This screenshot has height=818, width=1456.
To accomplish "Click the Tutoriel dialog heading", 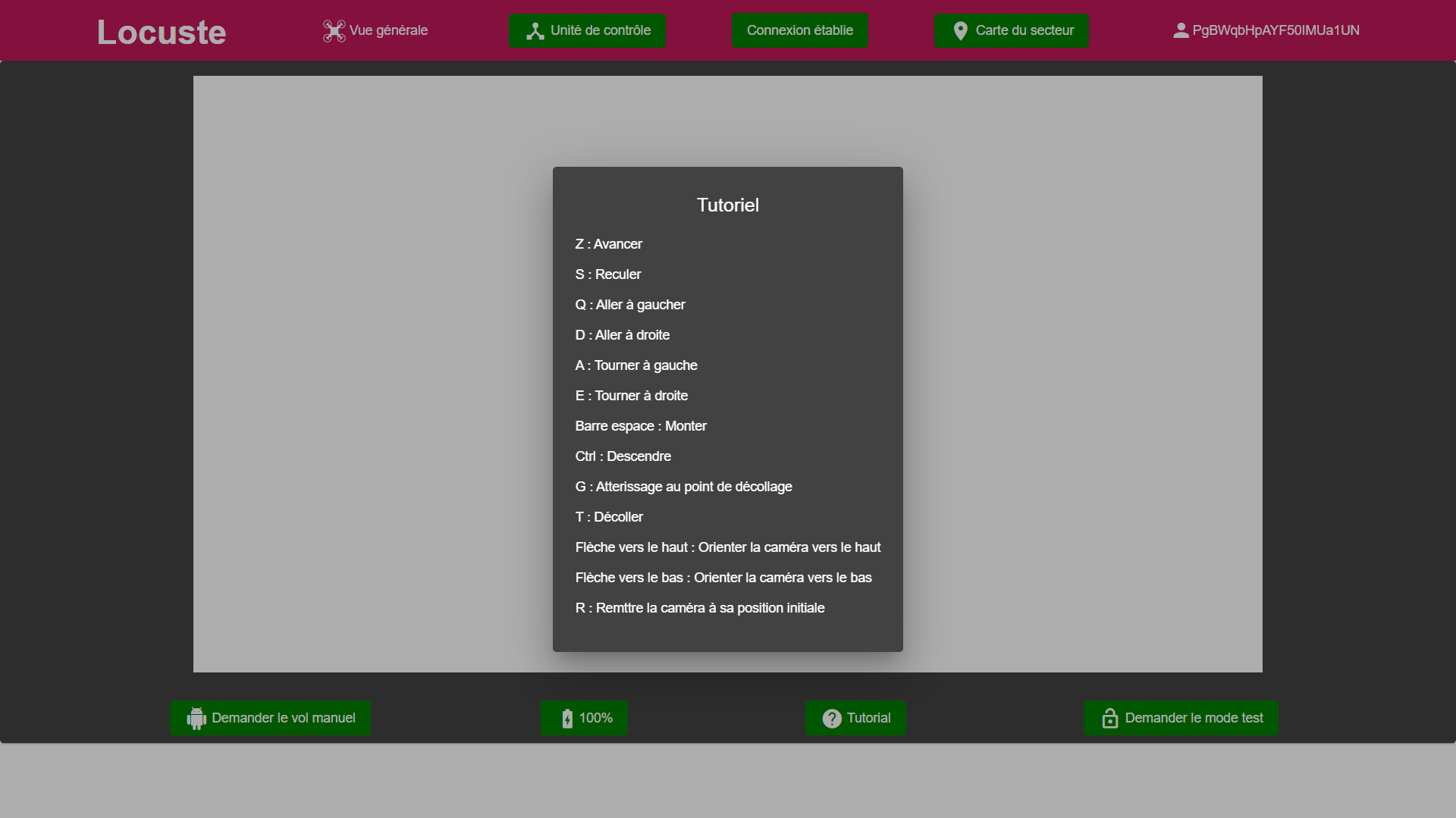I will pos(728,205).
